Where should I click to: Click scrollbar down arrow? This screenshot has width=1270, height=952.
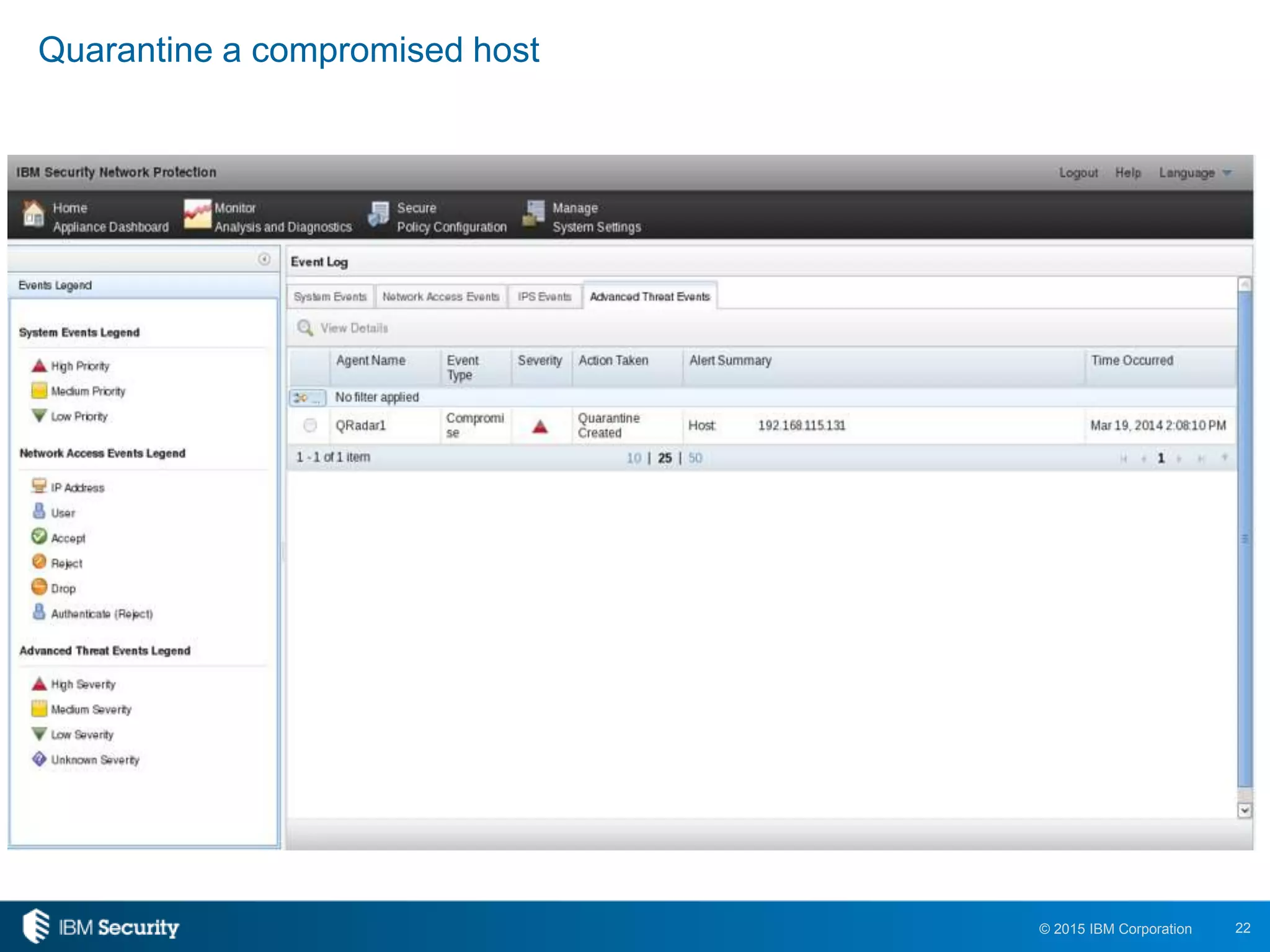click(1245, 810)
